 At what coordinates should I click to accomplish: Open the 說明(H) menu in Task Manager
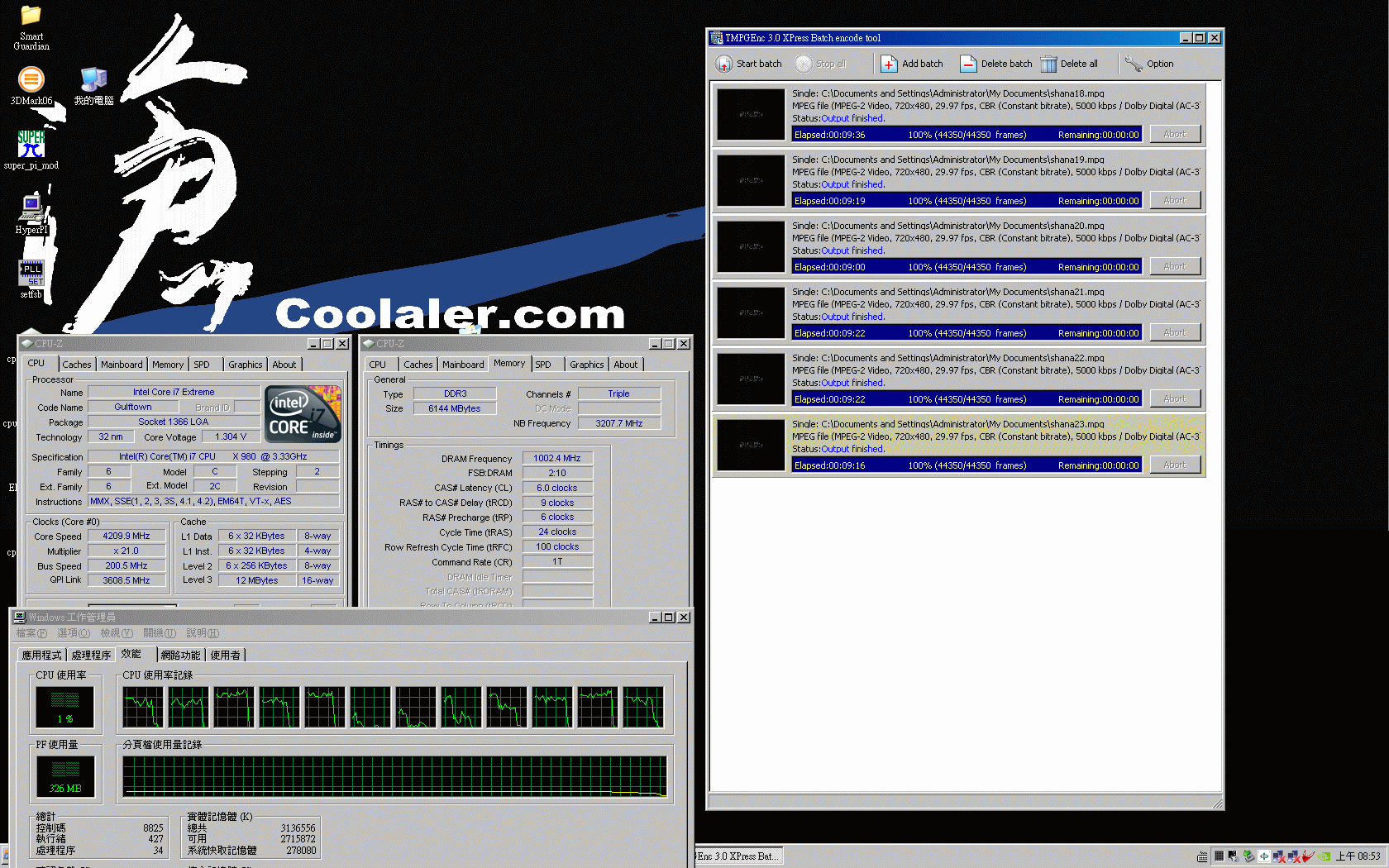click(203, 633)
